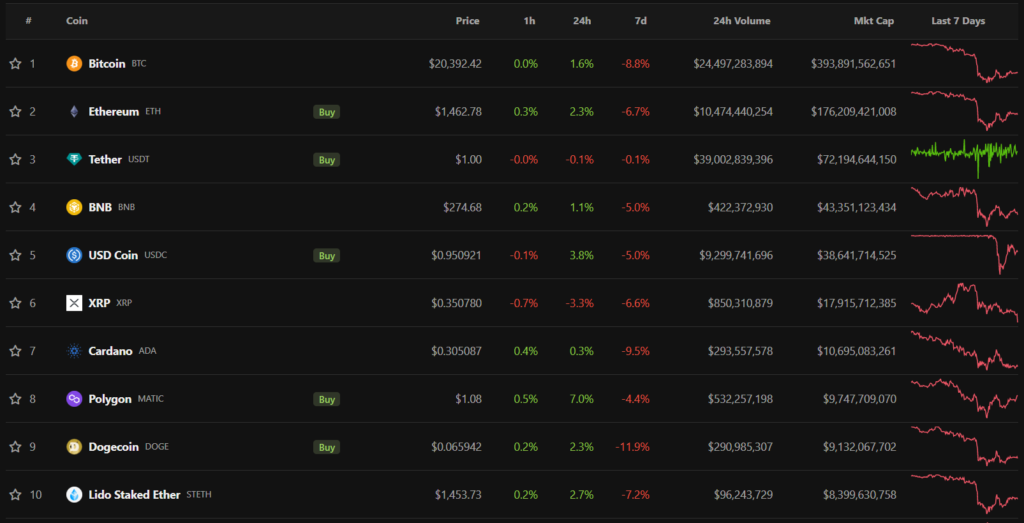The image size is (1024, 523).
Task: Star XRP as a favorite
Action: tap(15, 303)
